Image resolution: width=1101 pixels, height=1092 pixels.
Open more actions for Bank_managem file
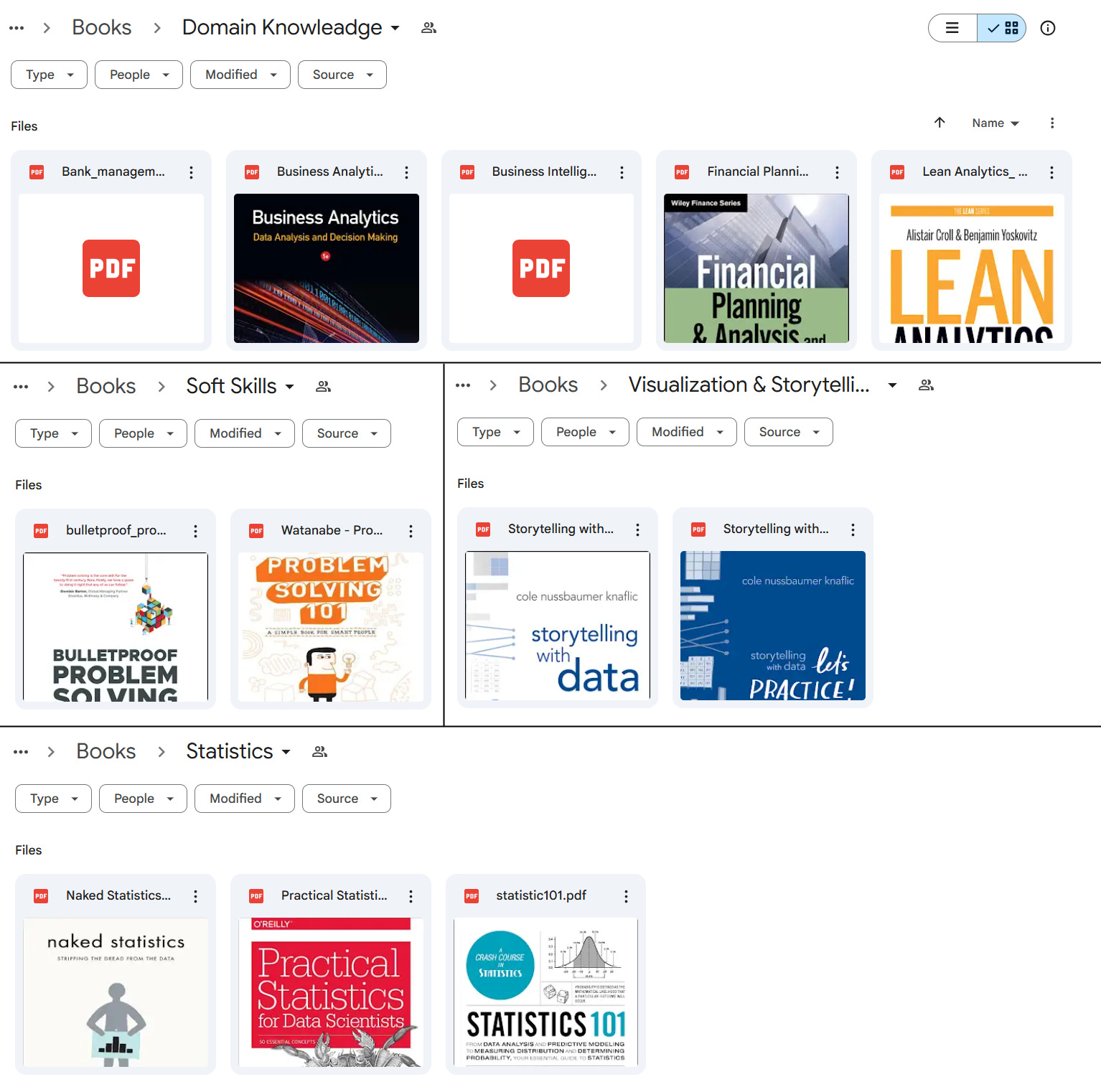click(x=191, y=172)
